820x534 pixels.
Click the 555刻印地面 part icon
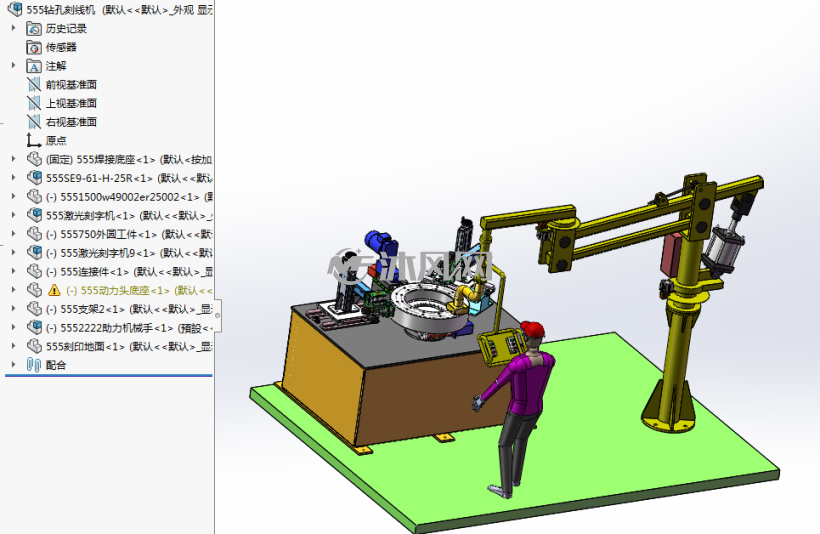[x=34, y=346]
